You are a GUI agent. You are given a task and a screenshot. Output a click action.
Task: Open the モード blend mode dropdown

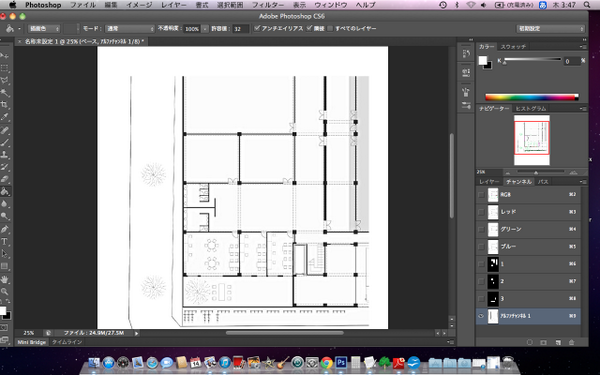tap(130, 29)
